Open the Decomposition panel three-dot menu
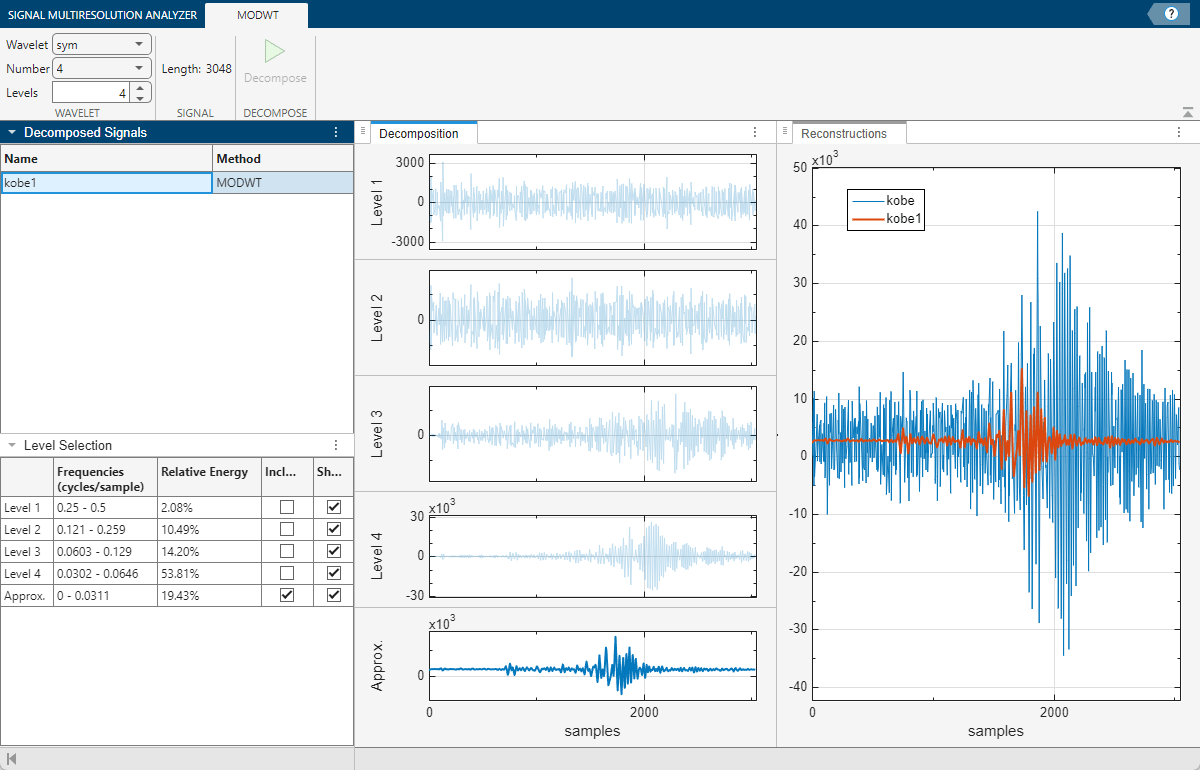 coord(755,132)
